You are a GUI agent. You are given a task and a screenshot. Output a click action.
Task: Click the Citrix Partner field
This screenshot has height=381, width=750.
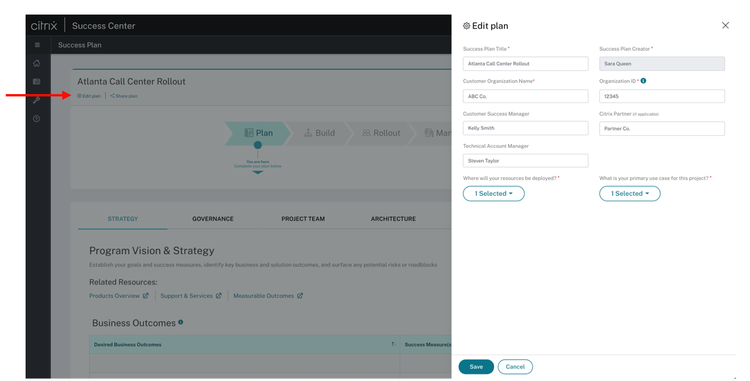(662, 128)
